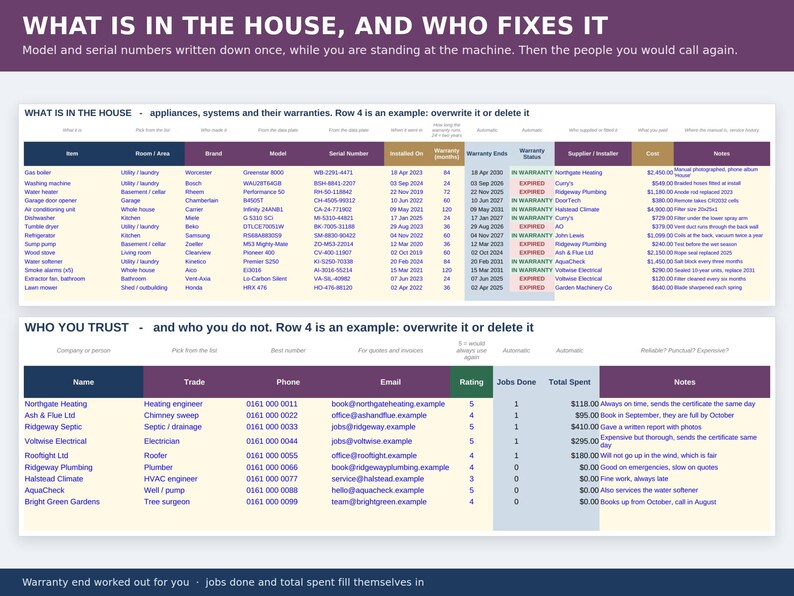Select the 'Item' column header
Screen dimensions: 794x596
click(72, 153)
